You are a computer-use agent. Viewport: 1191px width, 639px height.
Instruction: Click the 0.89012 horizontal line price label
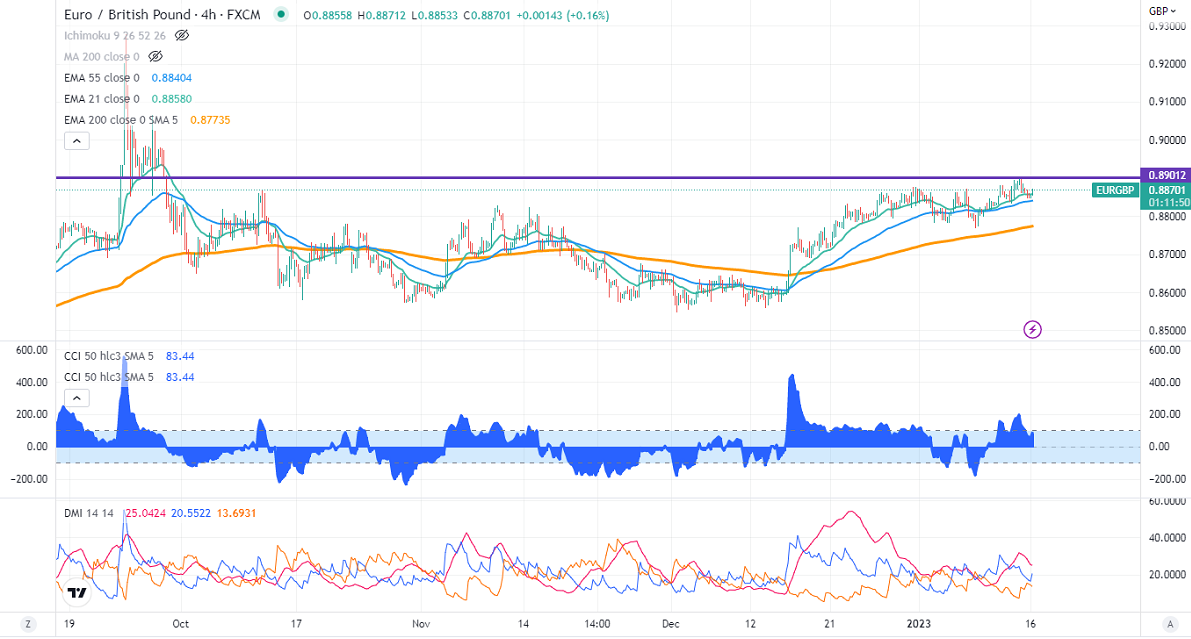tap(1166, 176)
